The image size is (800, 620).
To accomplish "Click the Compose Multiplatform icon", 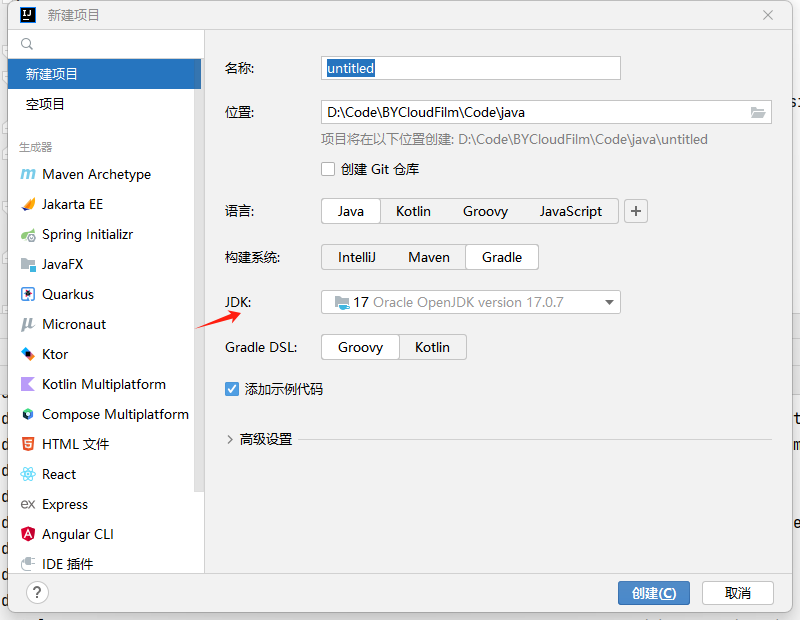I will click(x=28, y=414).
